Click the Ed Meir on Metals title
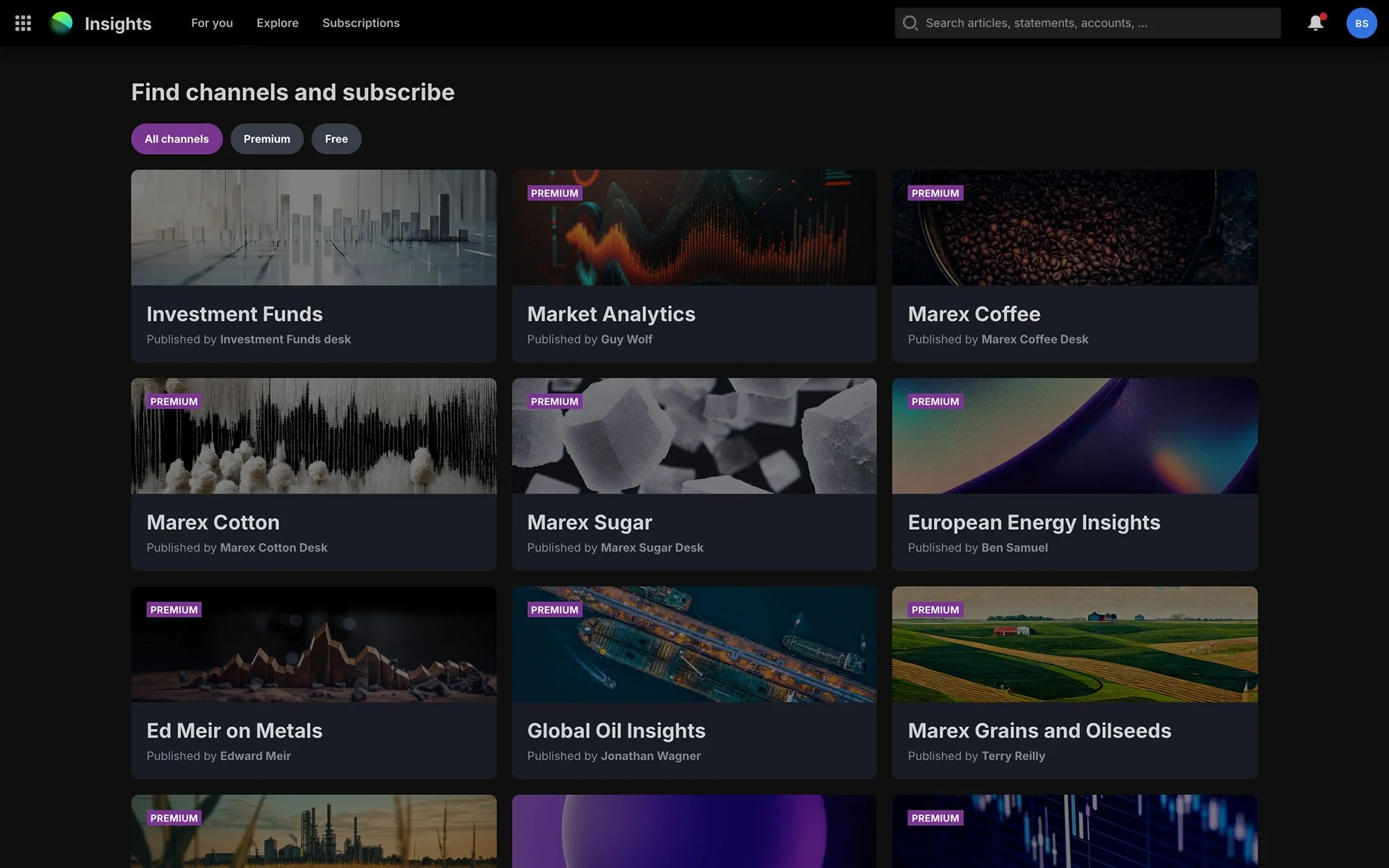 click(235, 731)
